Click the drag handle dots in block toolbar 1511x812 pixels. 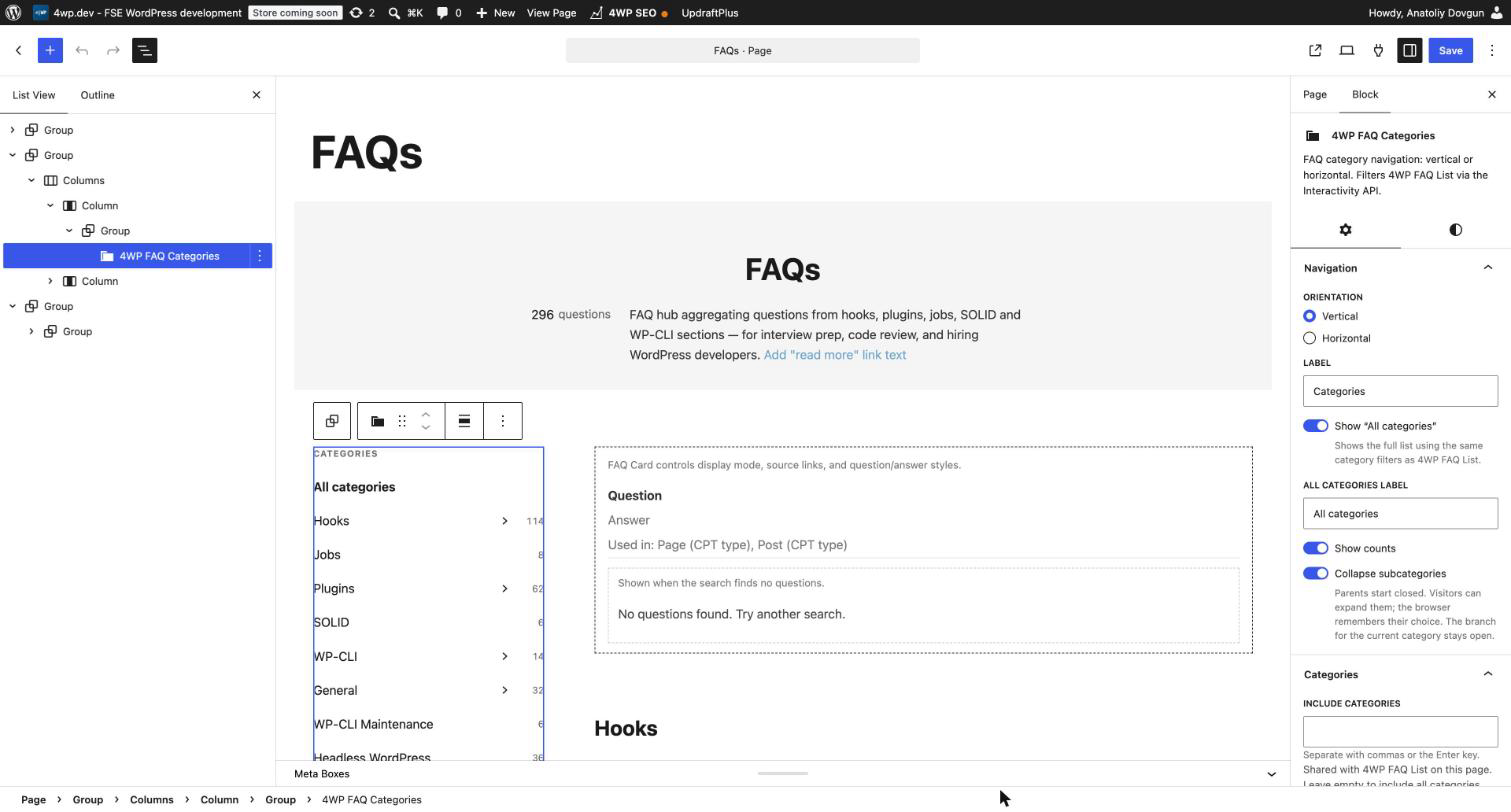[x=402, y=421]
